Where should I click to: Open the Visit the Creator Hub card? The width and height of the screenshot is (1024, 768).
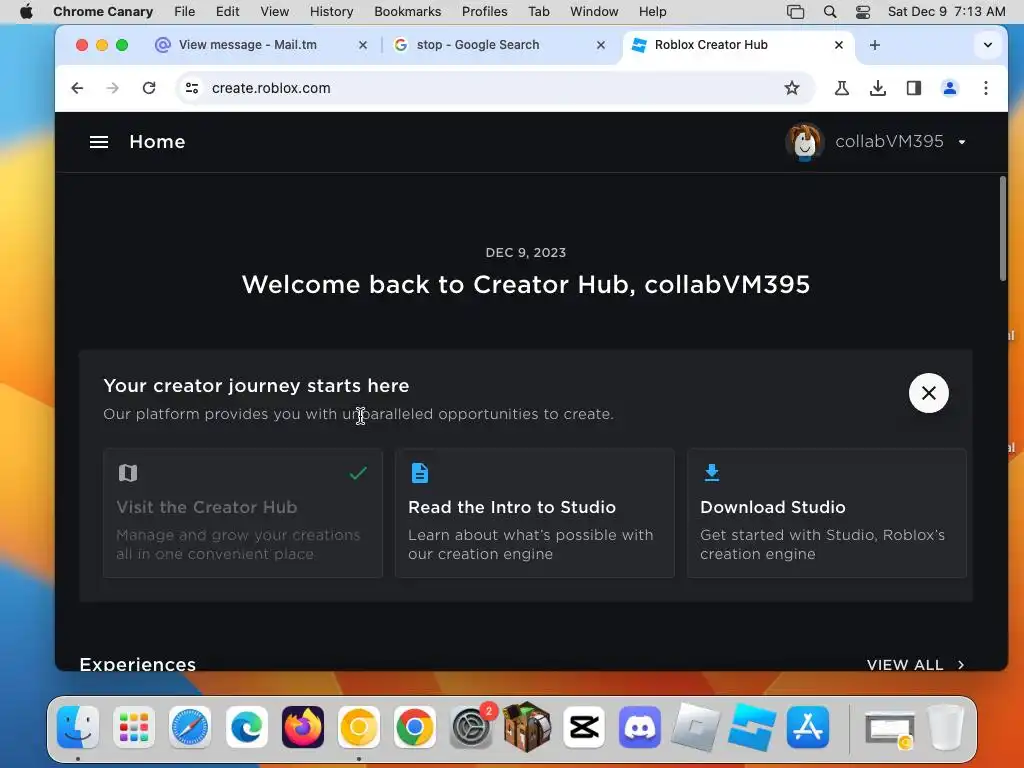[242, 513]
